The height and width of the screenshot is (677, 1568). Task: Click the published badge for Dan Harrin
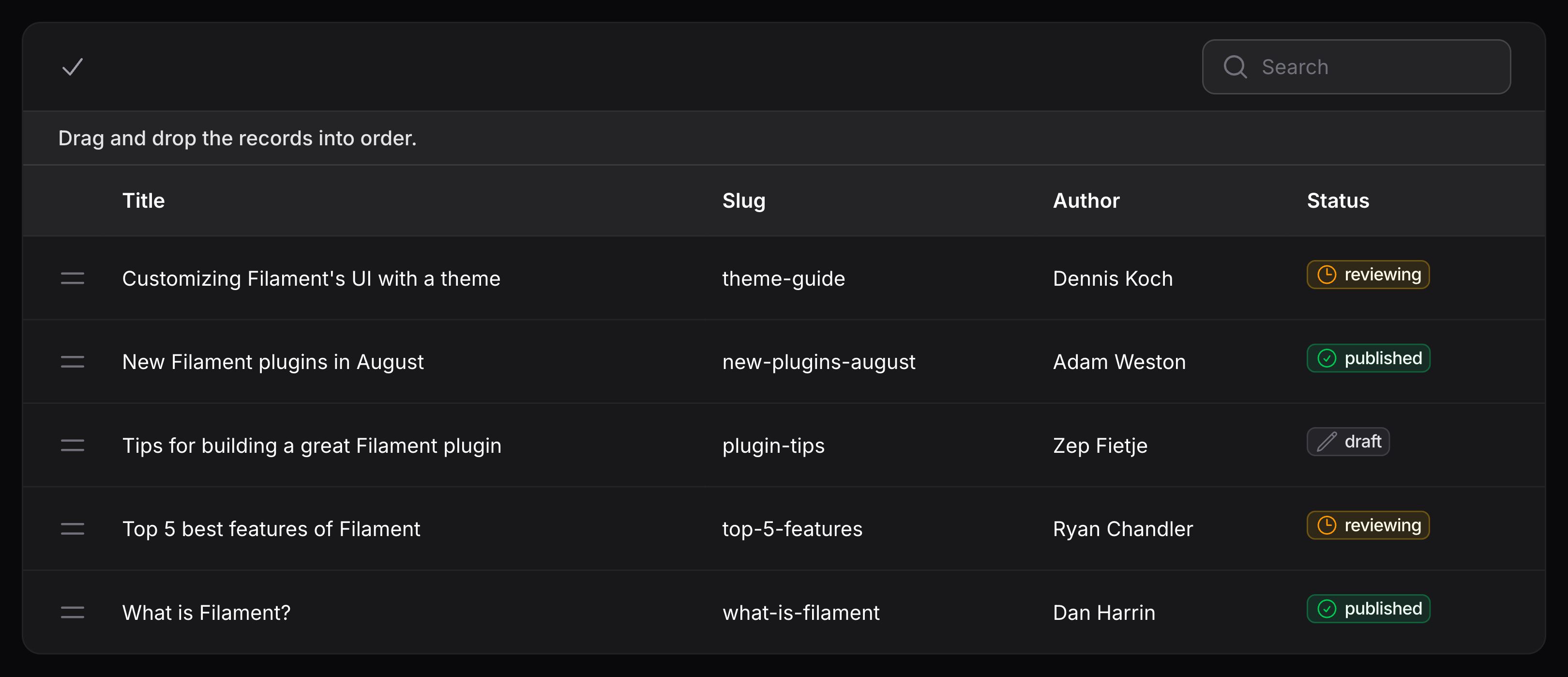pyautogui.click(x=1368, y=609)
